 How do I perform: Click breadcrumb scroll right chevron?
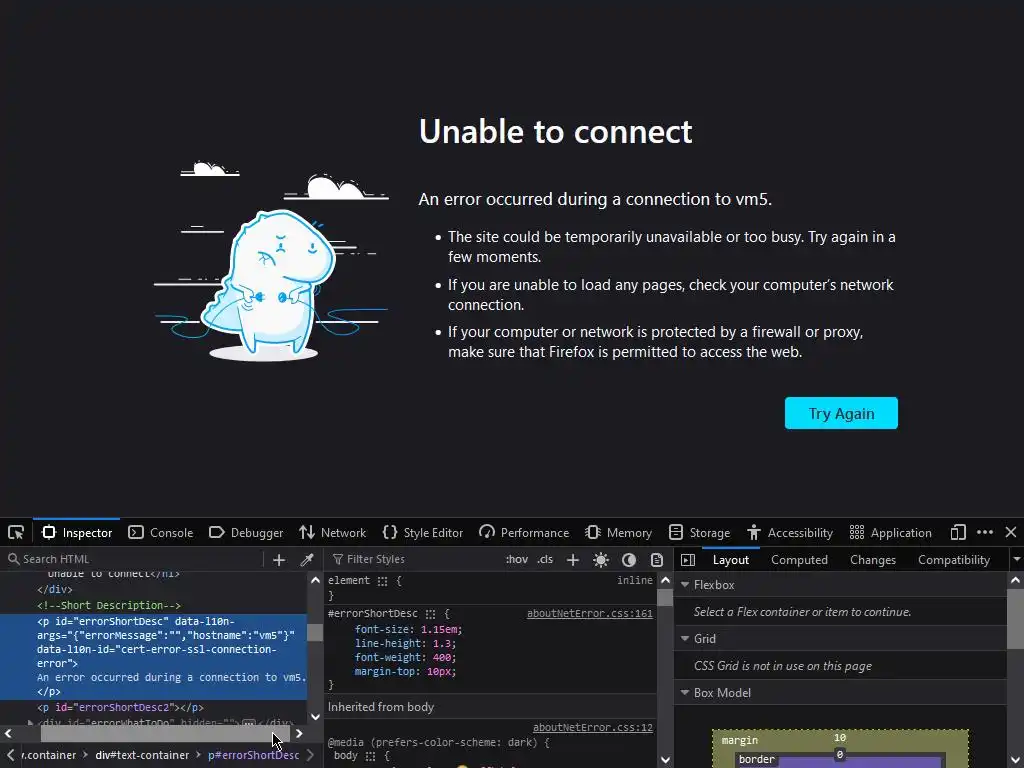click(310, 755)
